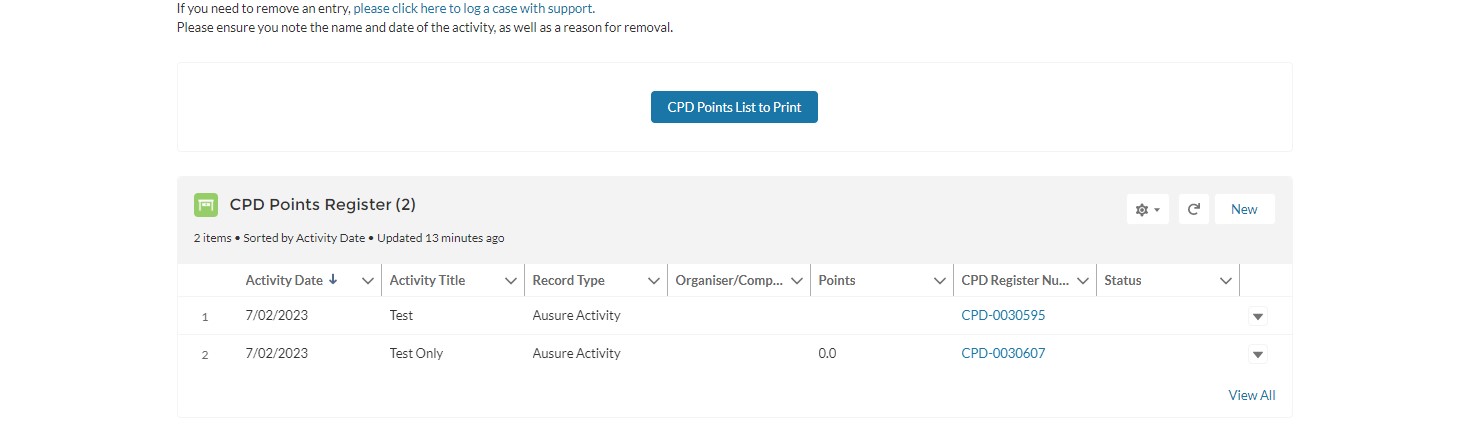Image resolution: width=1484 pixels, height=425 pixels.
Task: Open record CPD-0030595 link
Action: tap(1003, 316)
